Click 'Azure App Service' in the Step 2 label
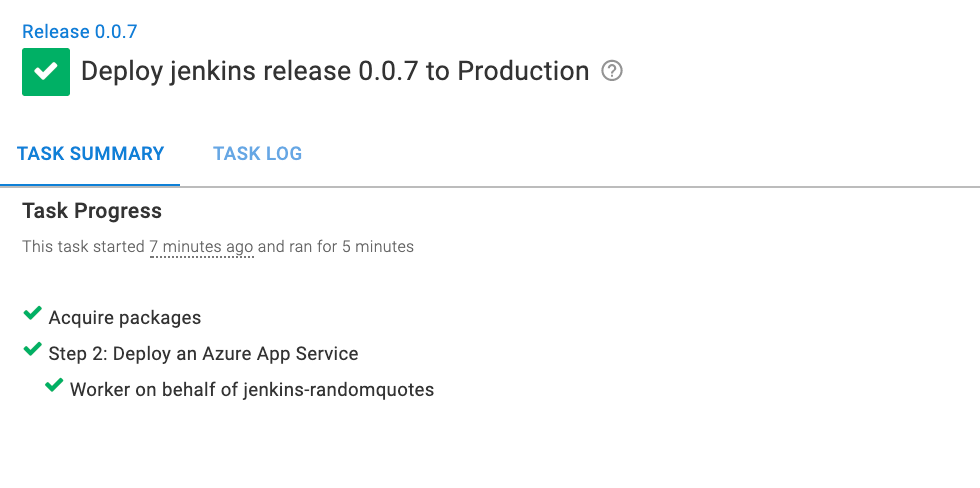The image size is (980, 488). [280, 354]
